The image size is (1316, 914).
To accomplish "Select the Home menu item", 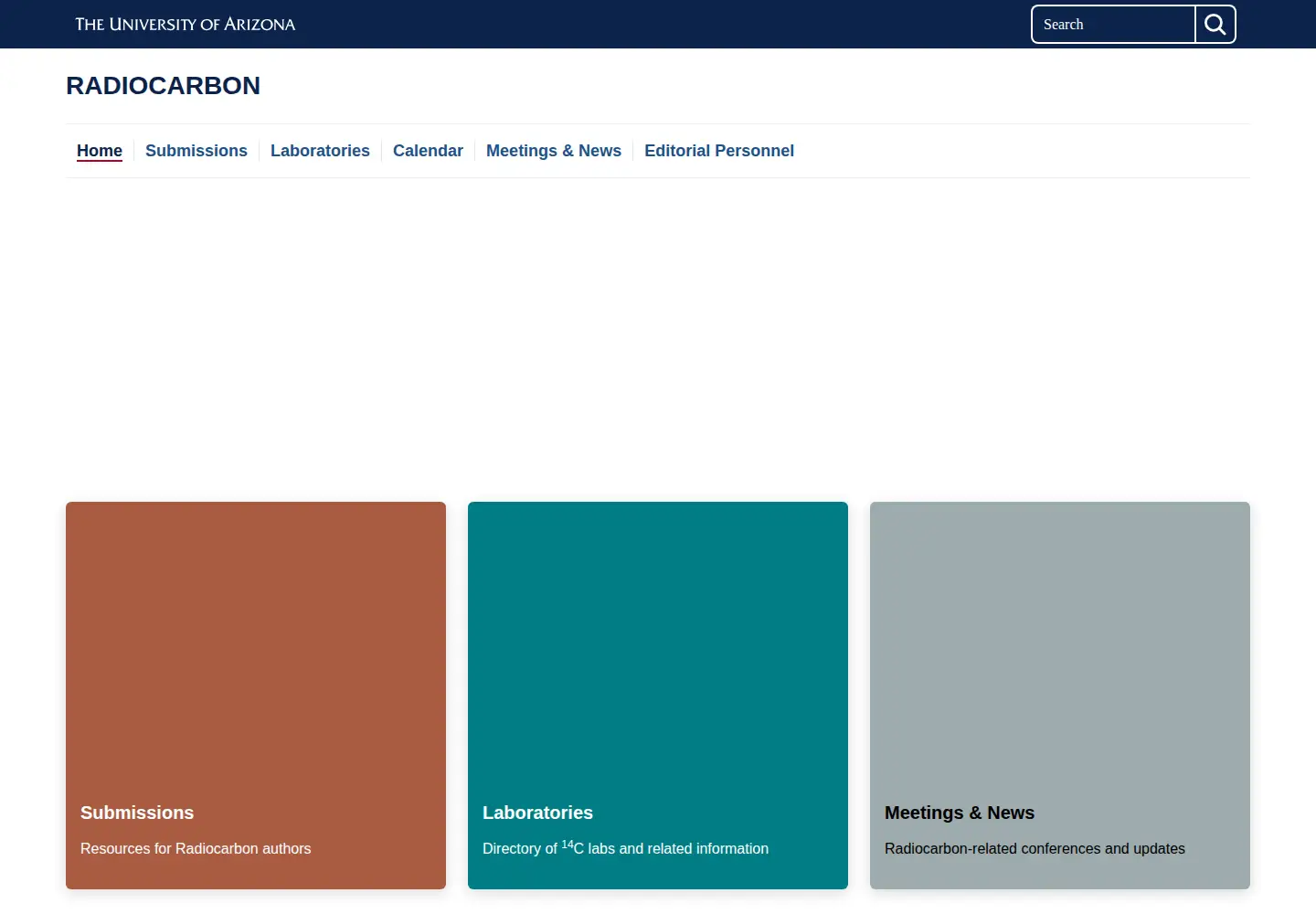I will [100, 151].
